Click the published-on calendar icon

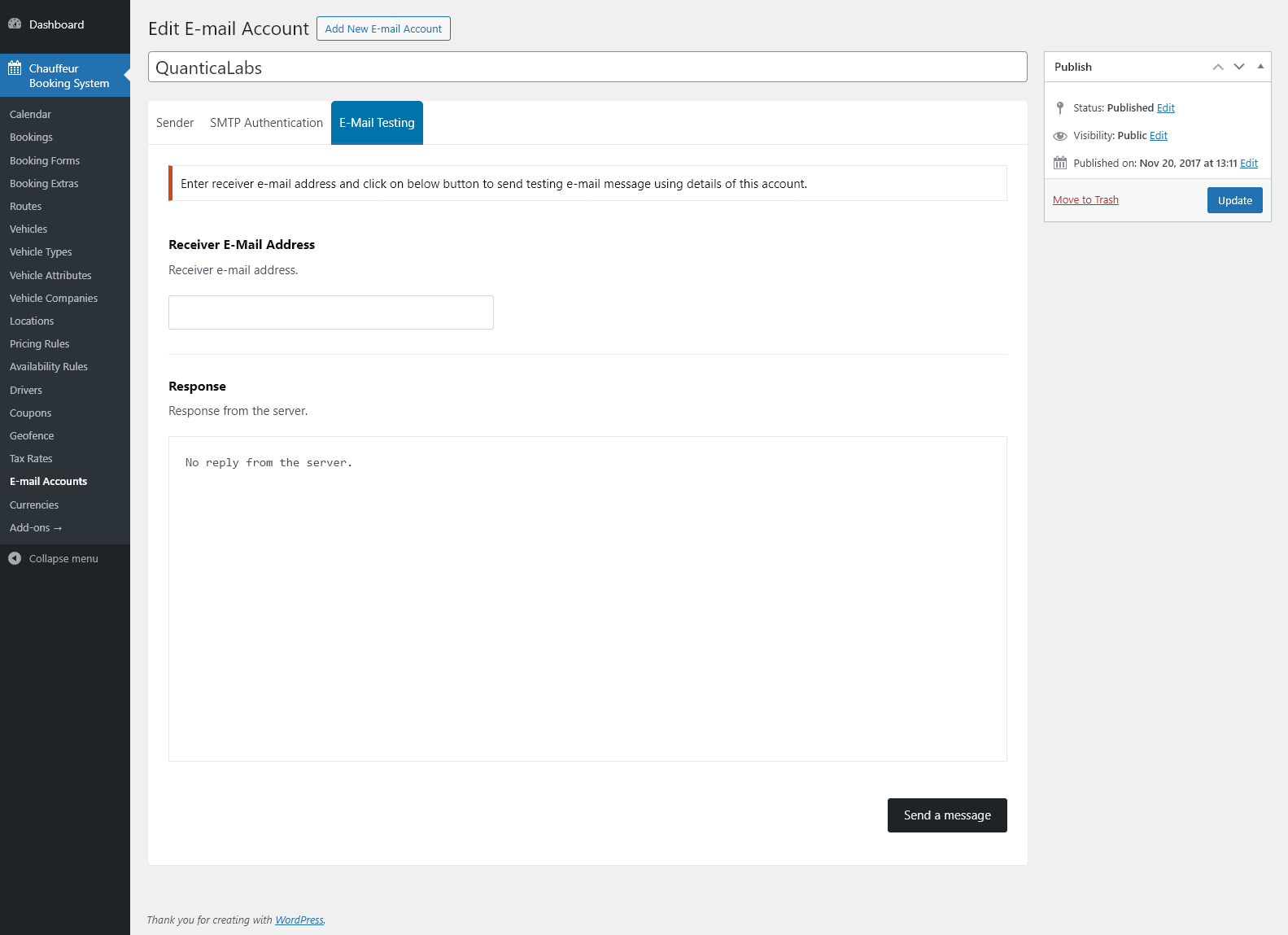1060,163
